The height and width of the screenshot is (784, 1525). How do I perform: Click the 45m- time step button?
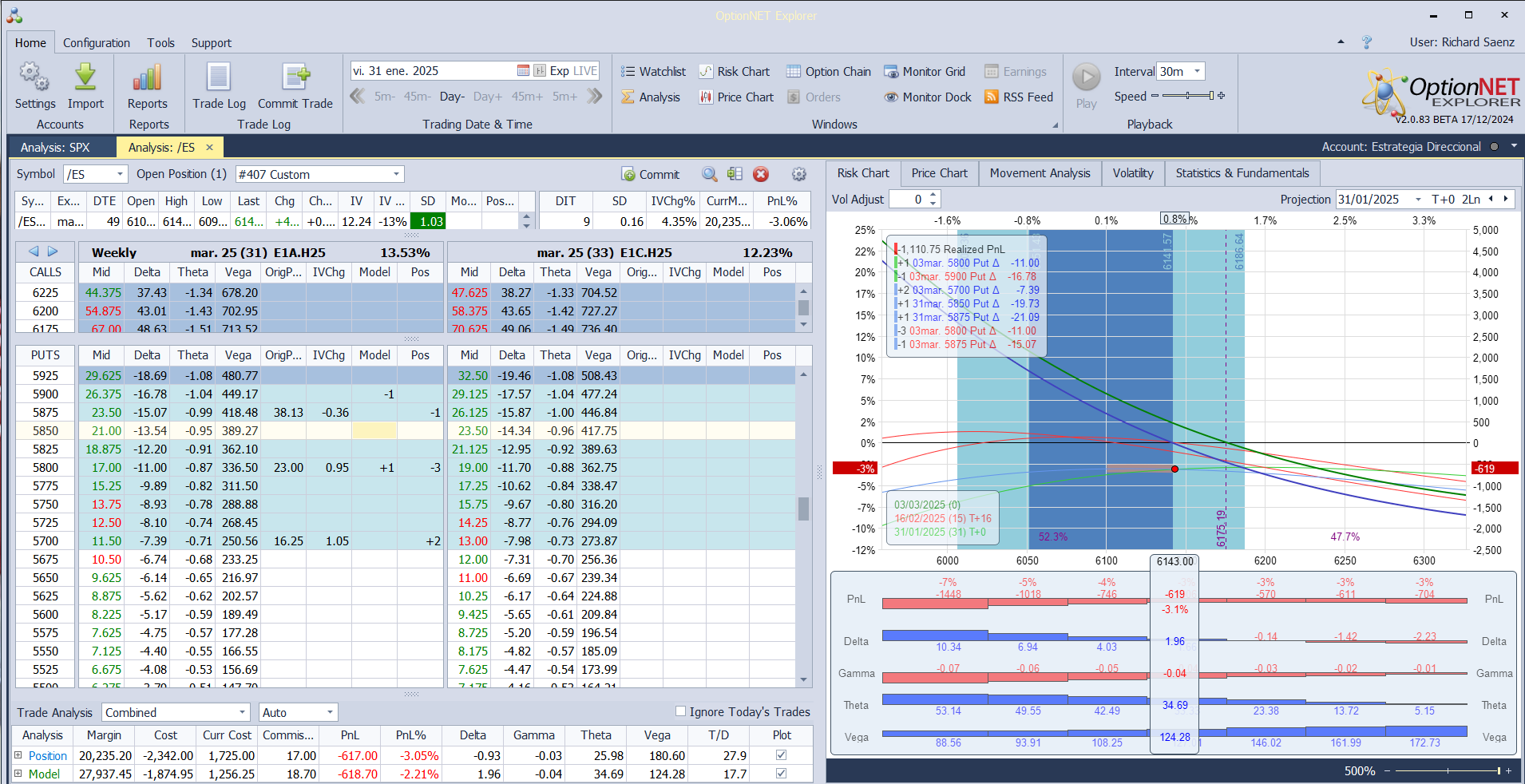pos(417,97)
